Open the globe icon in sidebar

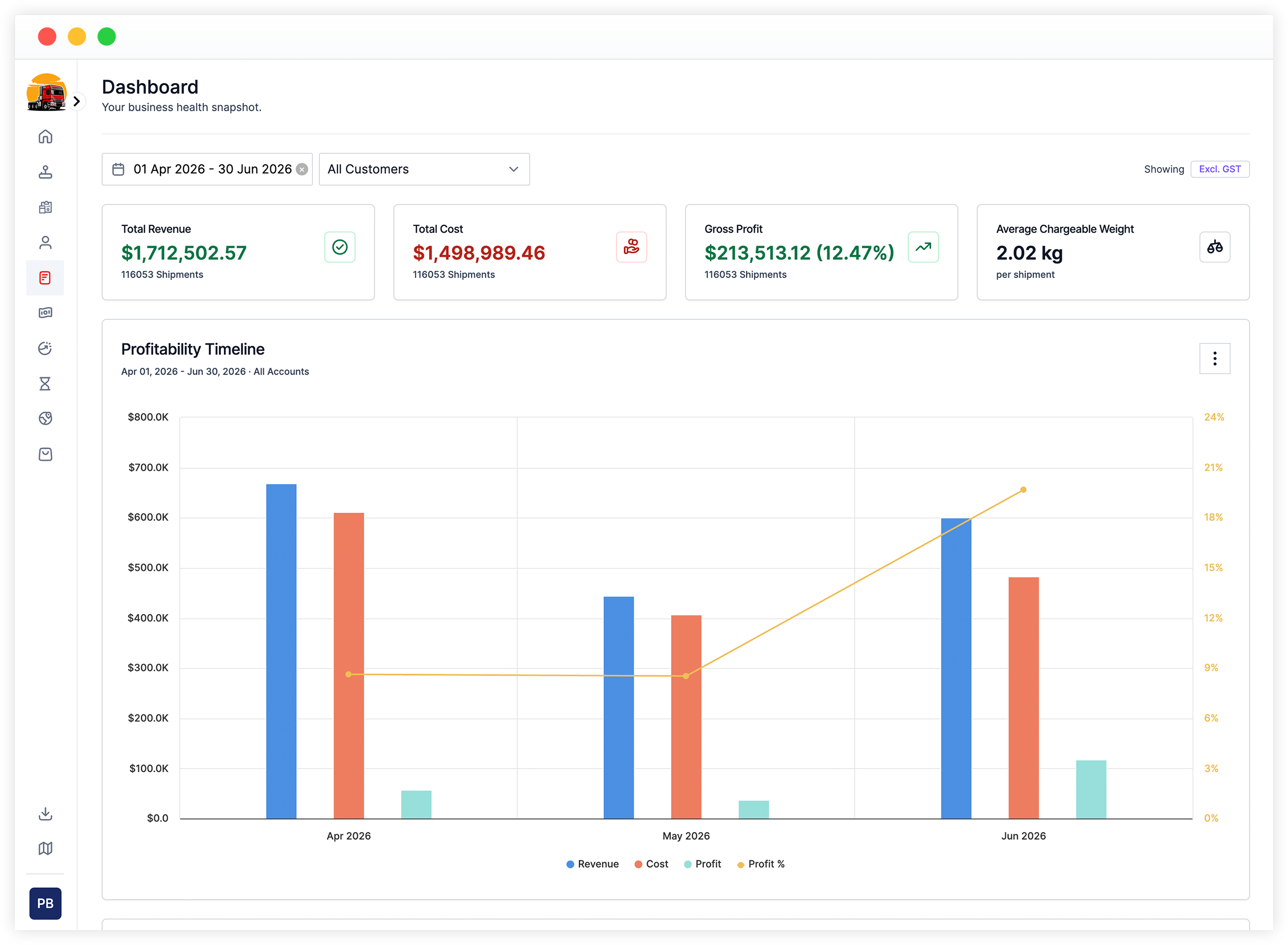pyautogui.click(x=45, y=419)
